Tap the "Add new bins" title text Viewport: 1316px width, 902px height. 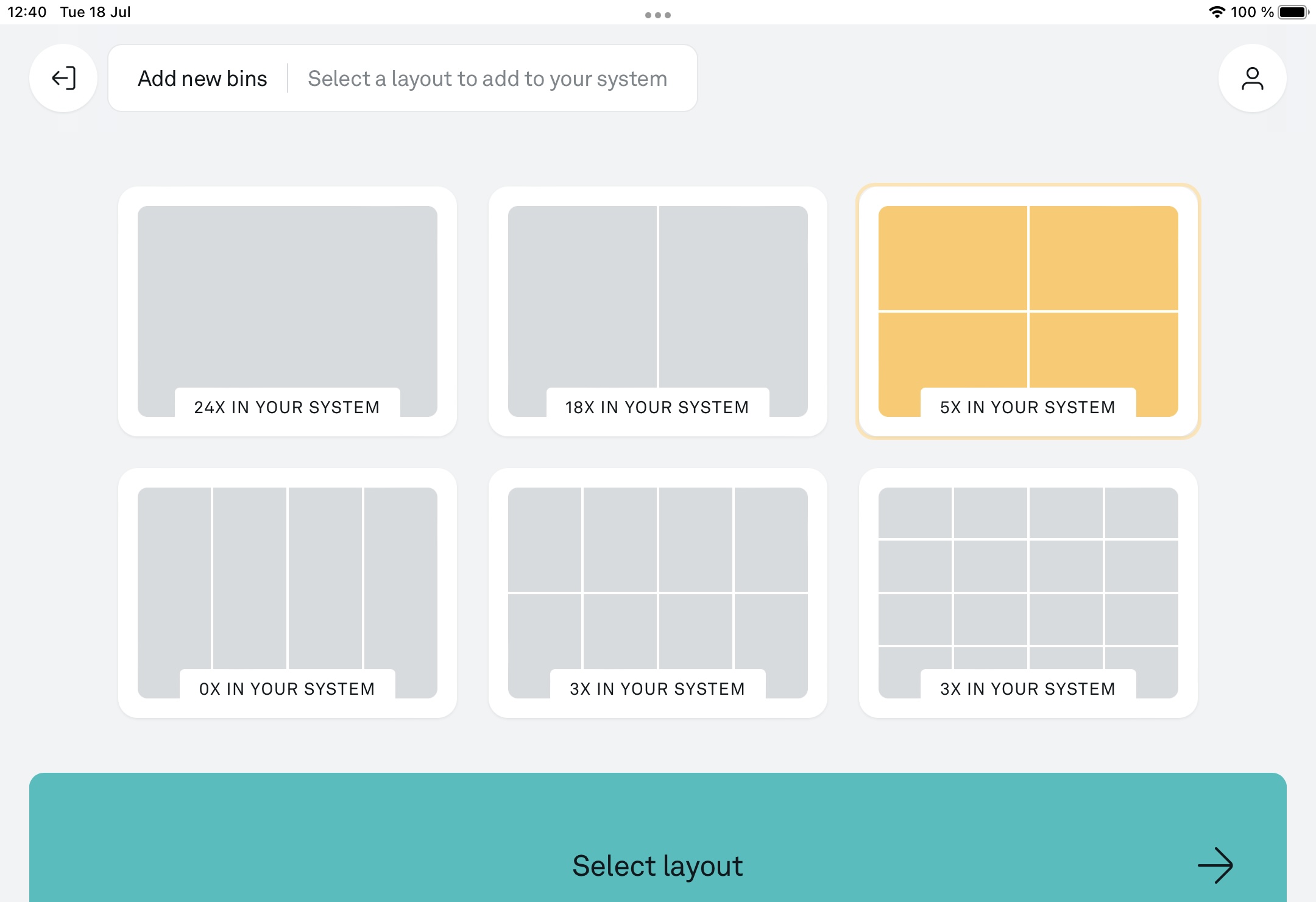point(202,79)
